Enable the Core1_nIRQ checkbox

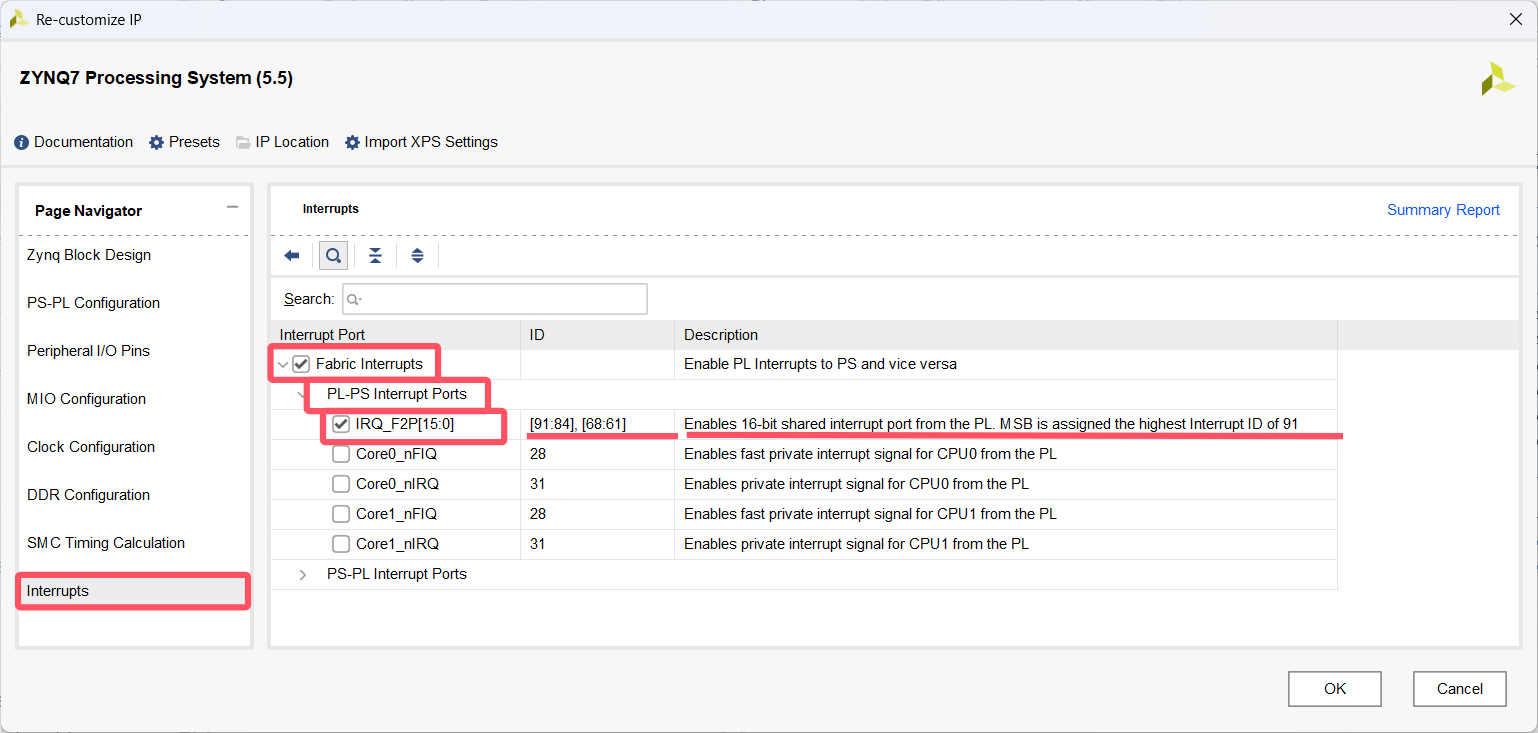click(x=341, y=544)
